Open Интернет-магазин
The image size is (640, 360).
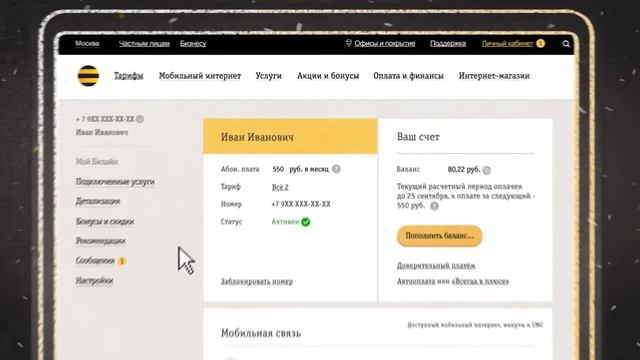494,76
